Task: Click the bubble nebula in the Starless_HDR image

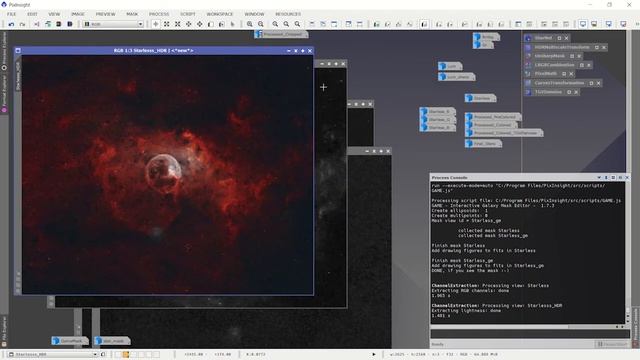Action: 164,172
